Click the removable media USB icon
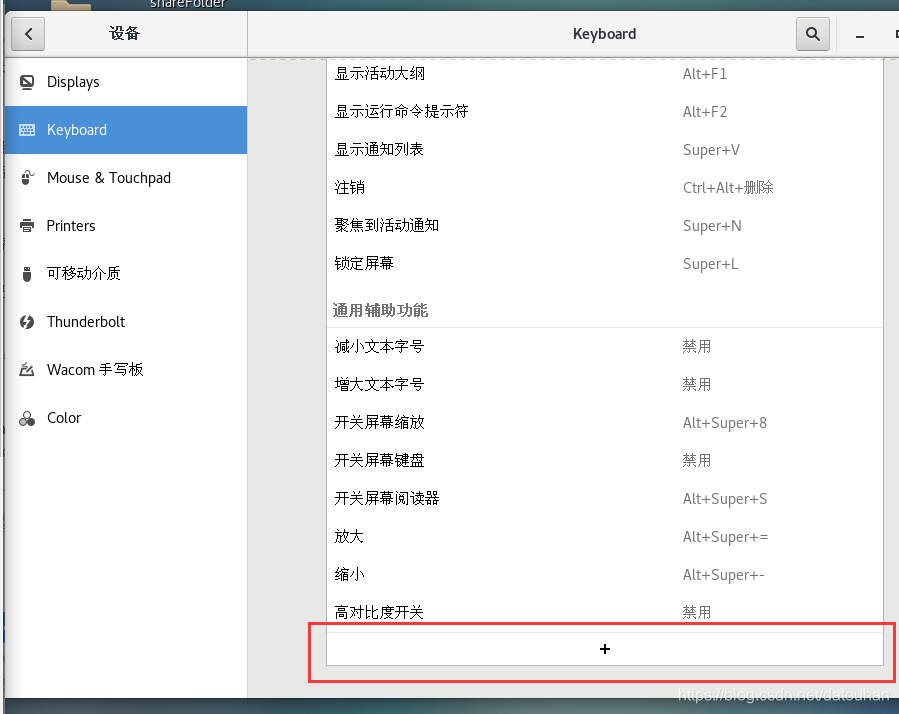 27,274
